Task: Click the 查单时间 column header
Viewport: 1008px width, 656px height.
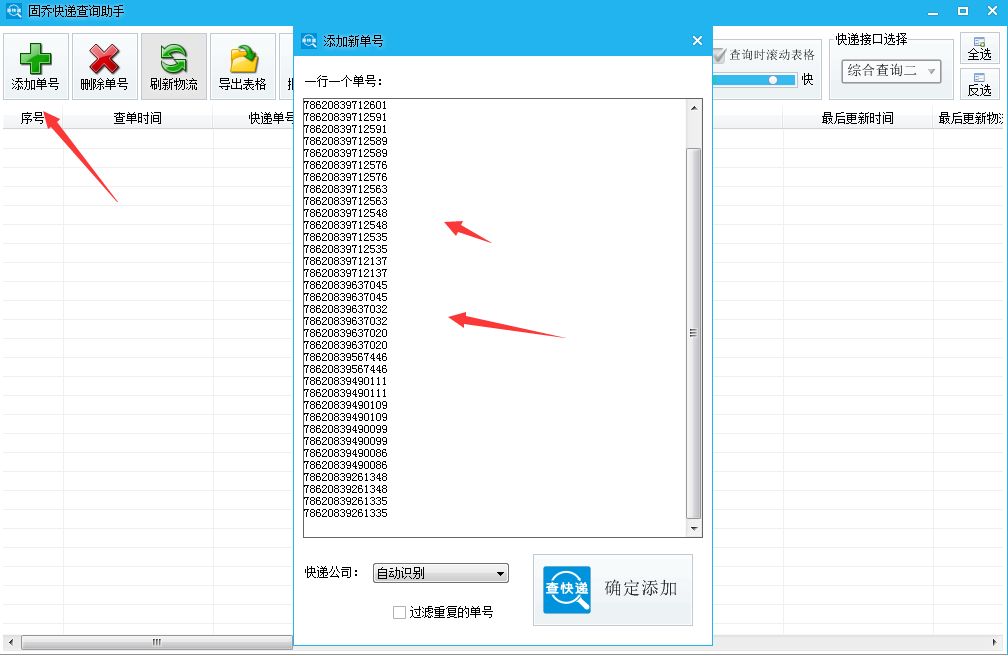Action: coord(138,118)
